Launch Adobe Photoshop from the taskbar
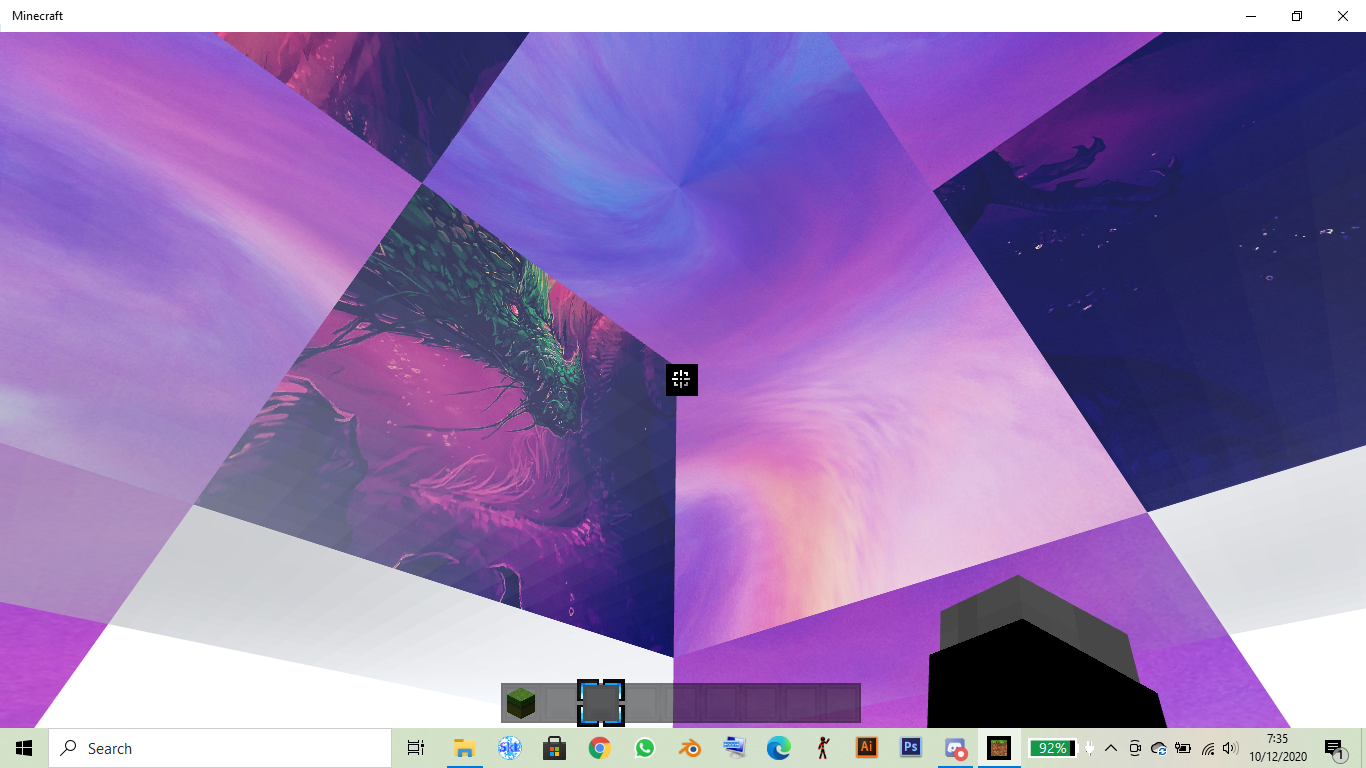 coord(911,748)
